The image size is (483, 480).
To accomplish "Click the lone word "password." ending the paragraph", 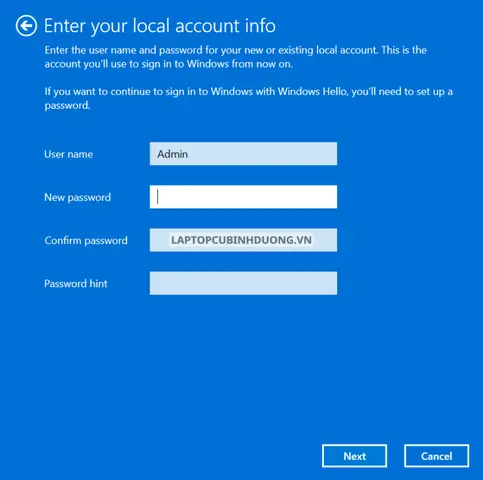I will pos(67,106).
